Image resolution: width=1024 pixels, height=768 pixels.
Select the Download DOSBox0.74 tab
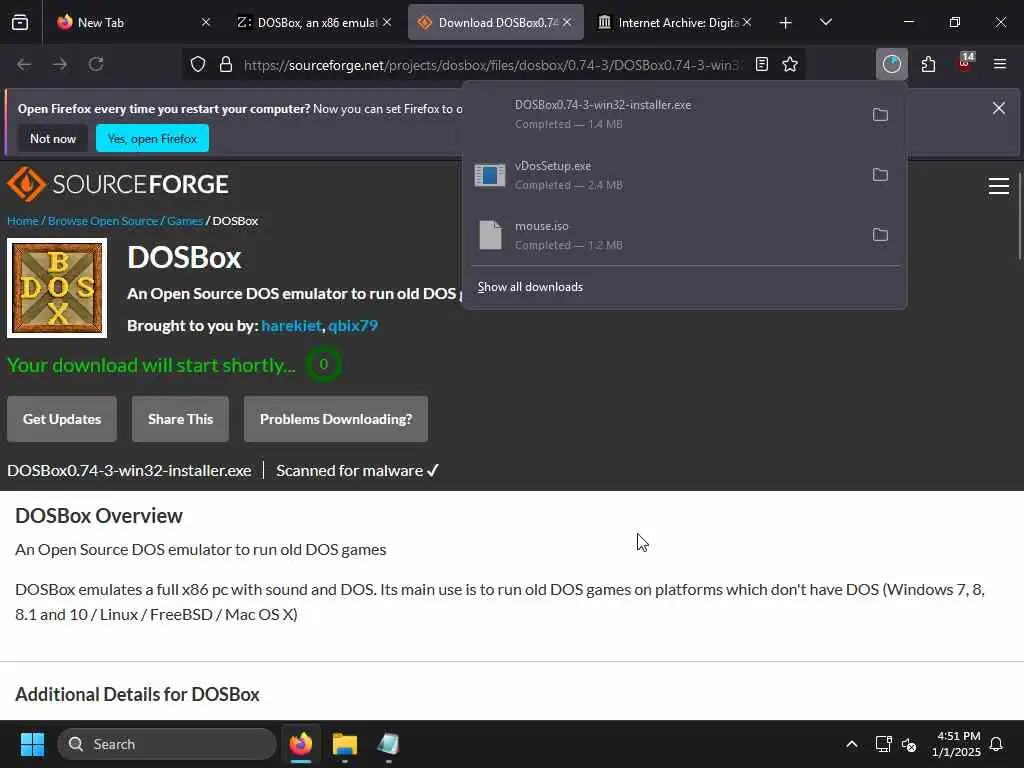coord(498,22)
